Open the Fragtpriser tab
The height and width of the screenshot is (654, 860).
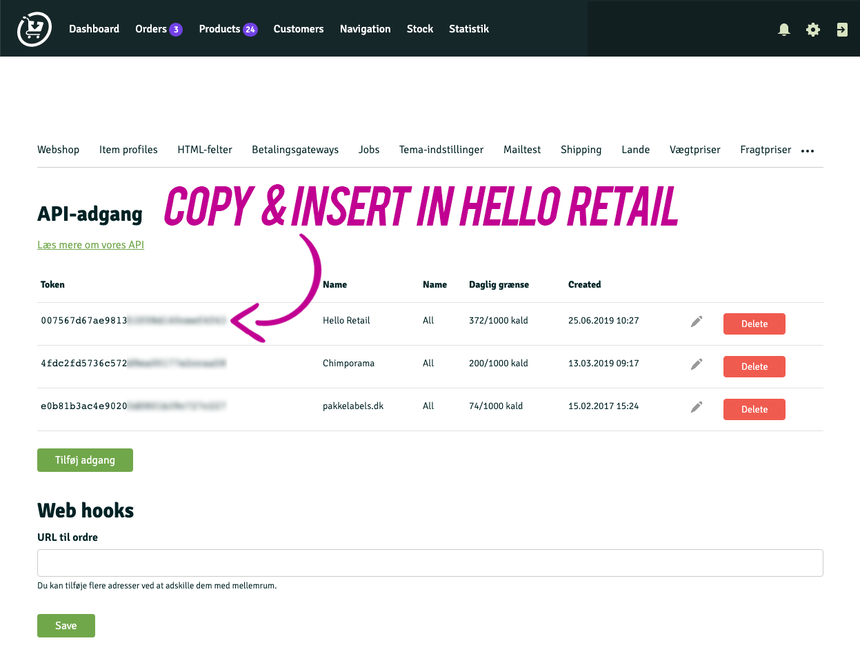point(765,150)
